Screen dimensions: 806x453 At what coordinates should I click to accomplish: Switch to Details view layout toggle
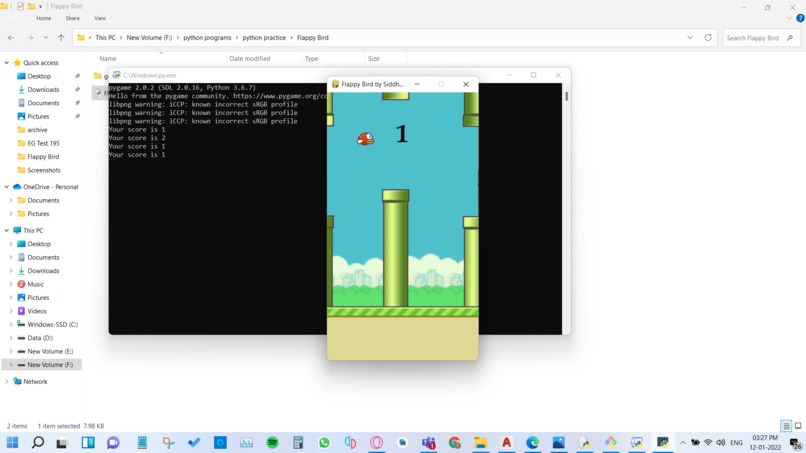(786, 426)
